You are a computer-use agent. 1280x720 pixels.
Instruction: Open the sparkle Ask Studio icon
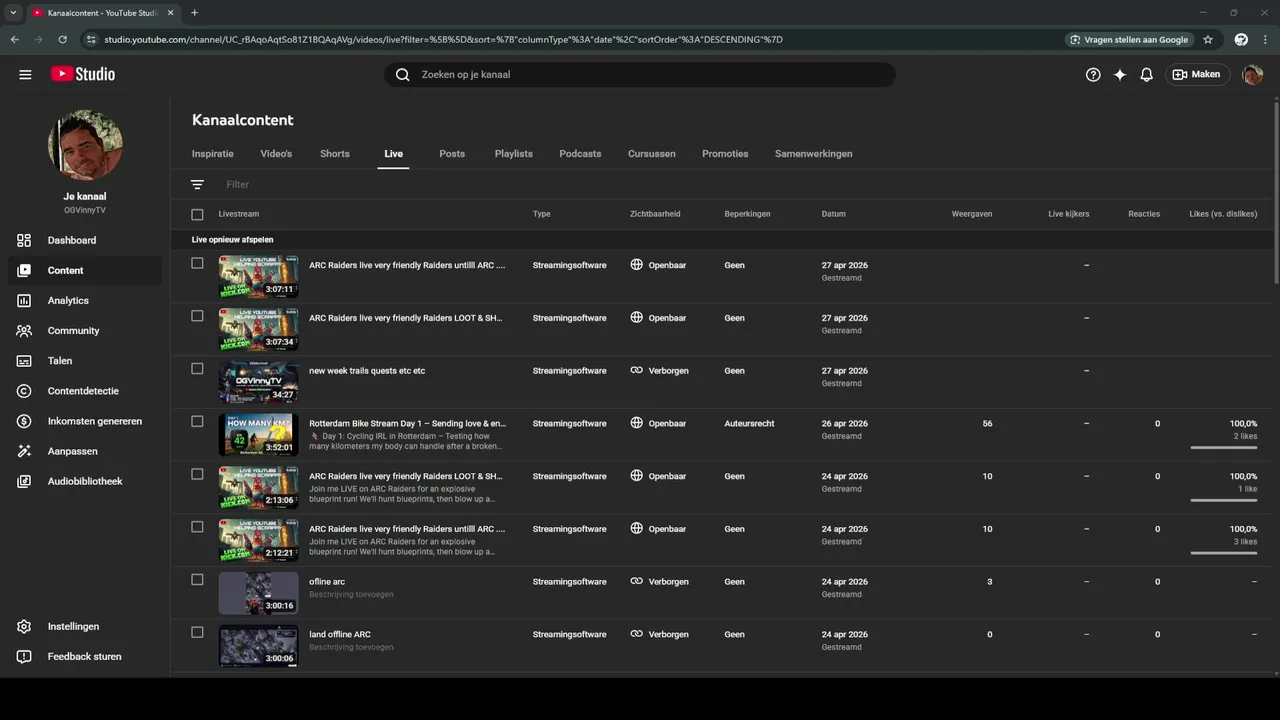(x=1120, y=74)
